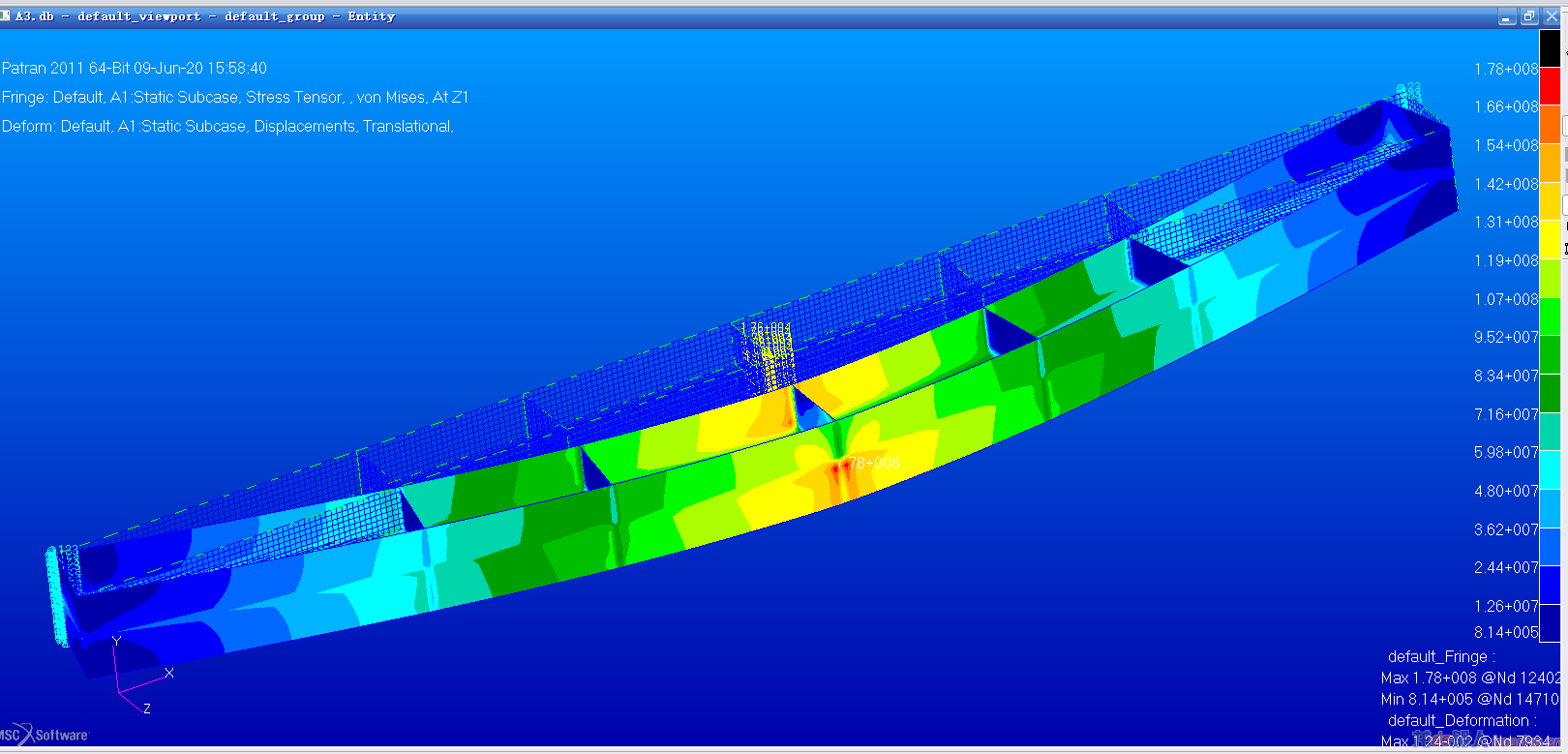Choose yellow-green swatch below 1.19+008
This screenshot has height=754, width=1568.
tap(1550, 279)
